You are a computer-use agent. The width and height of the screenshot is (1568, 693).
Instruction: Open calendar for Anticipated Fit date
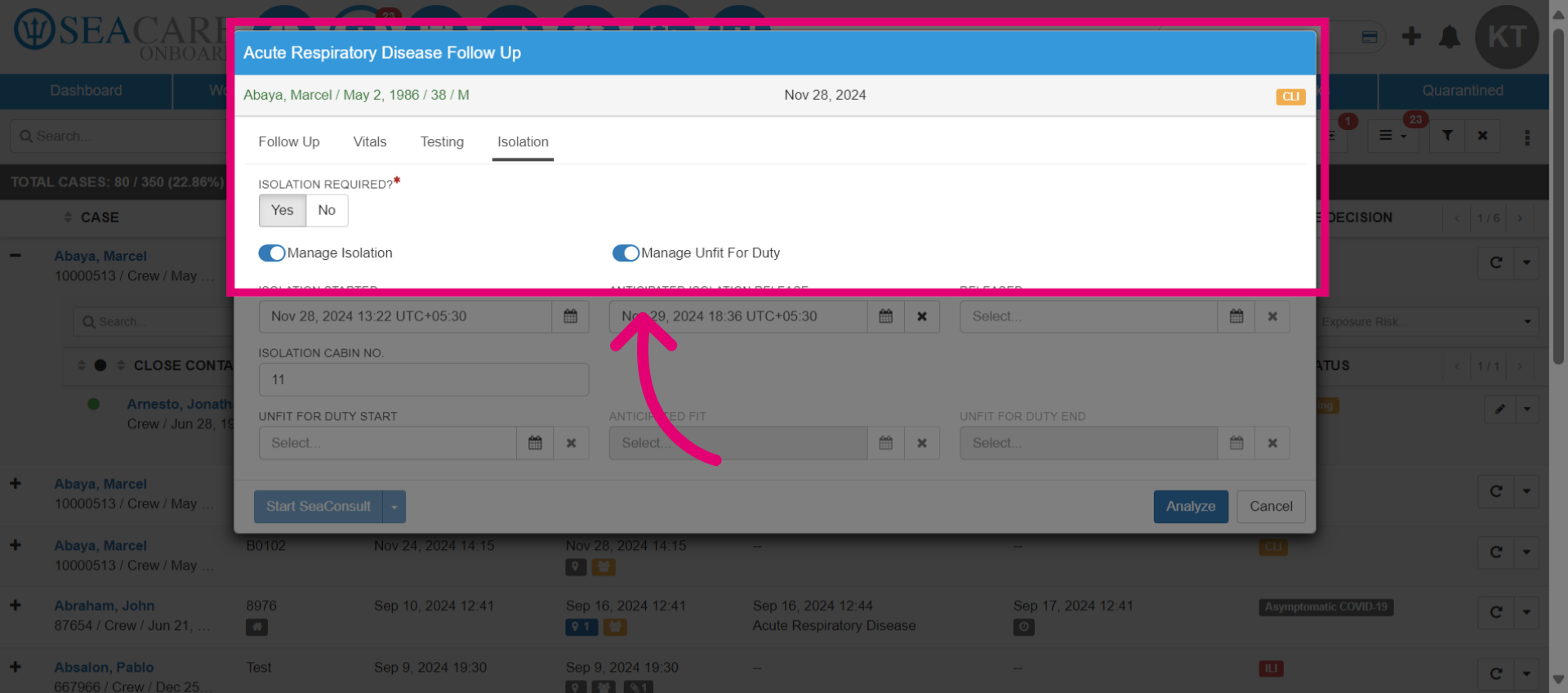pyautogui.click(x=885, y=443)
